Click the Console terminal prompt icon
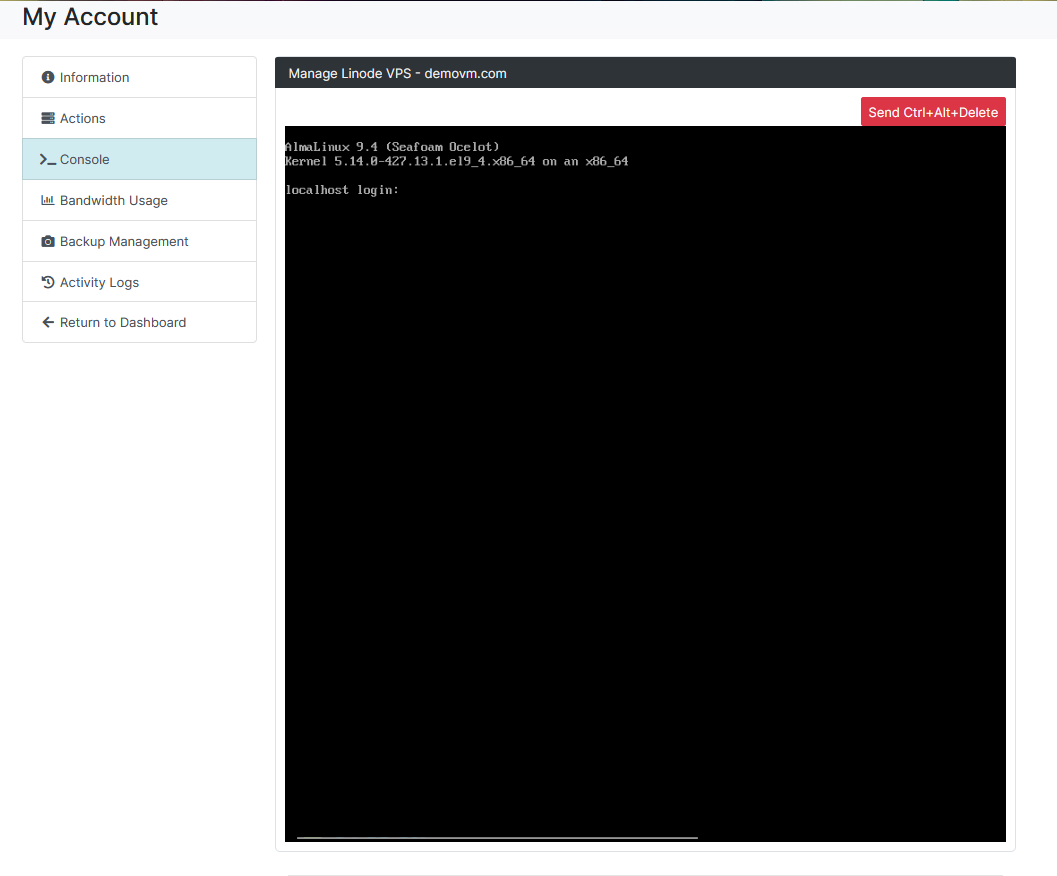This screenshot has width=1057, height=876. click(x=47, y=160)
